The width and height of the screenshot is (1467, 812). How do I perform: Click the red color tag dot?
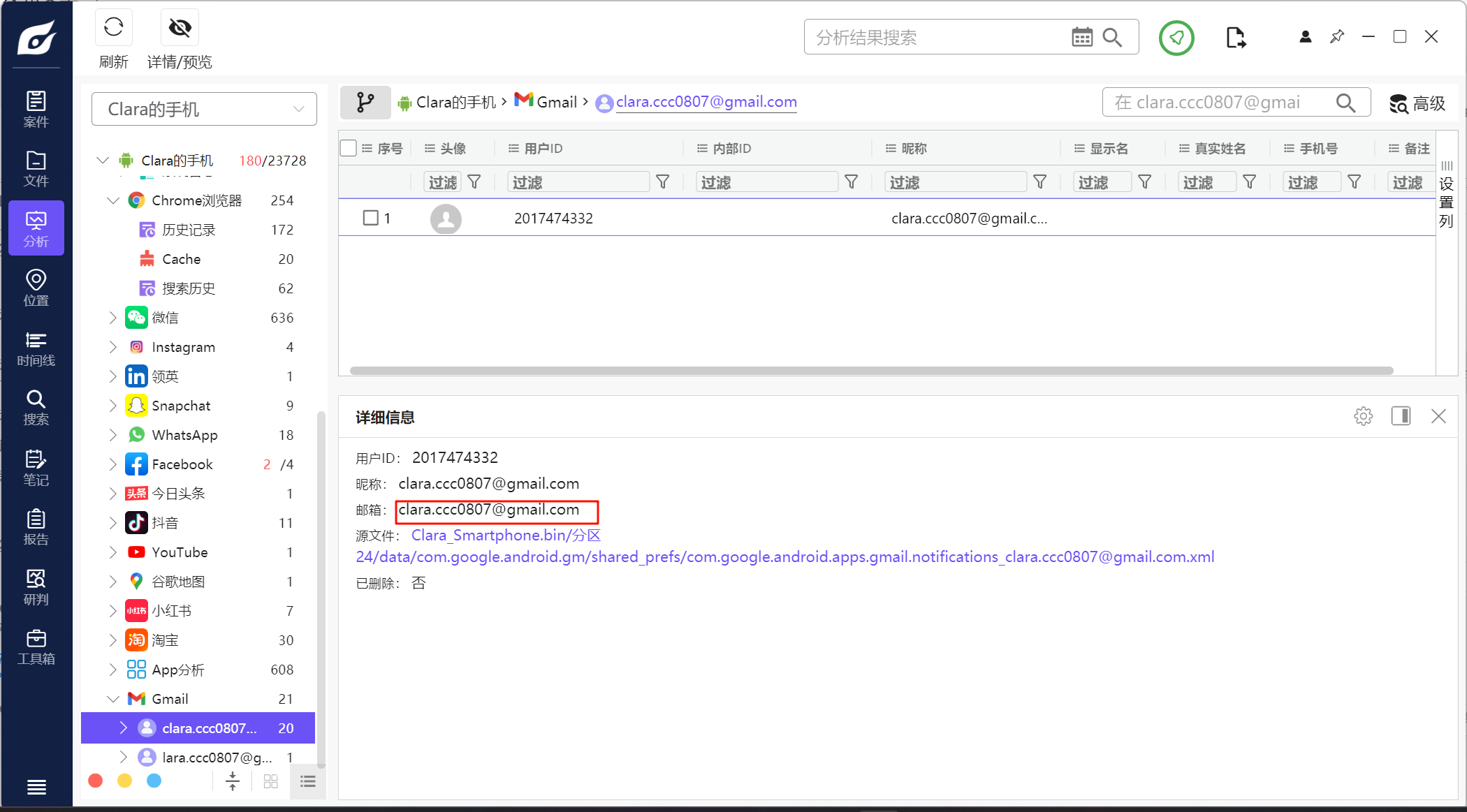(x=96, y=781)
